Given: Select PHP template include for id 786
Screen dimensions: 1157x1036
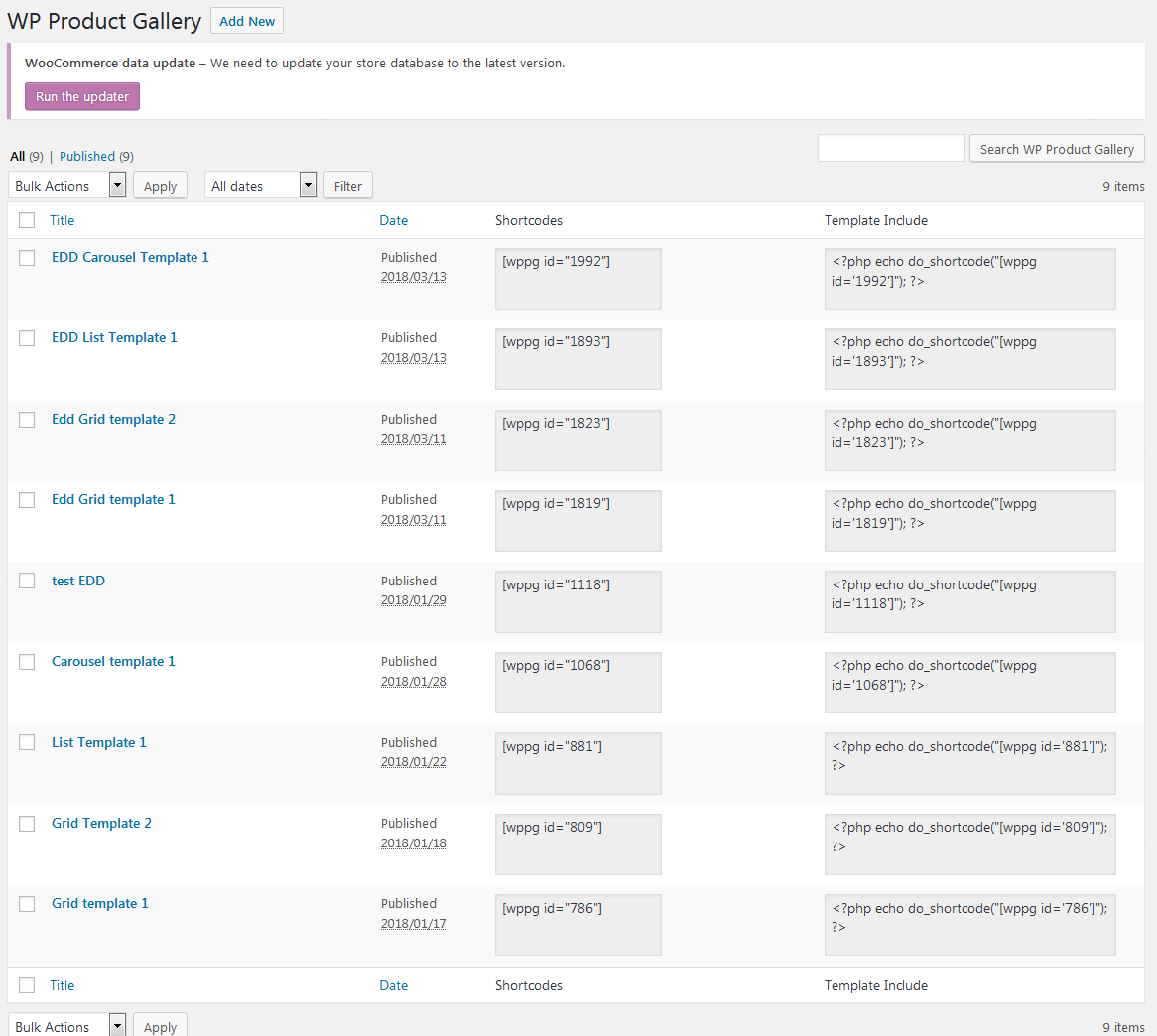Looking at the screenshot, I should click(969, 925).
